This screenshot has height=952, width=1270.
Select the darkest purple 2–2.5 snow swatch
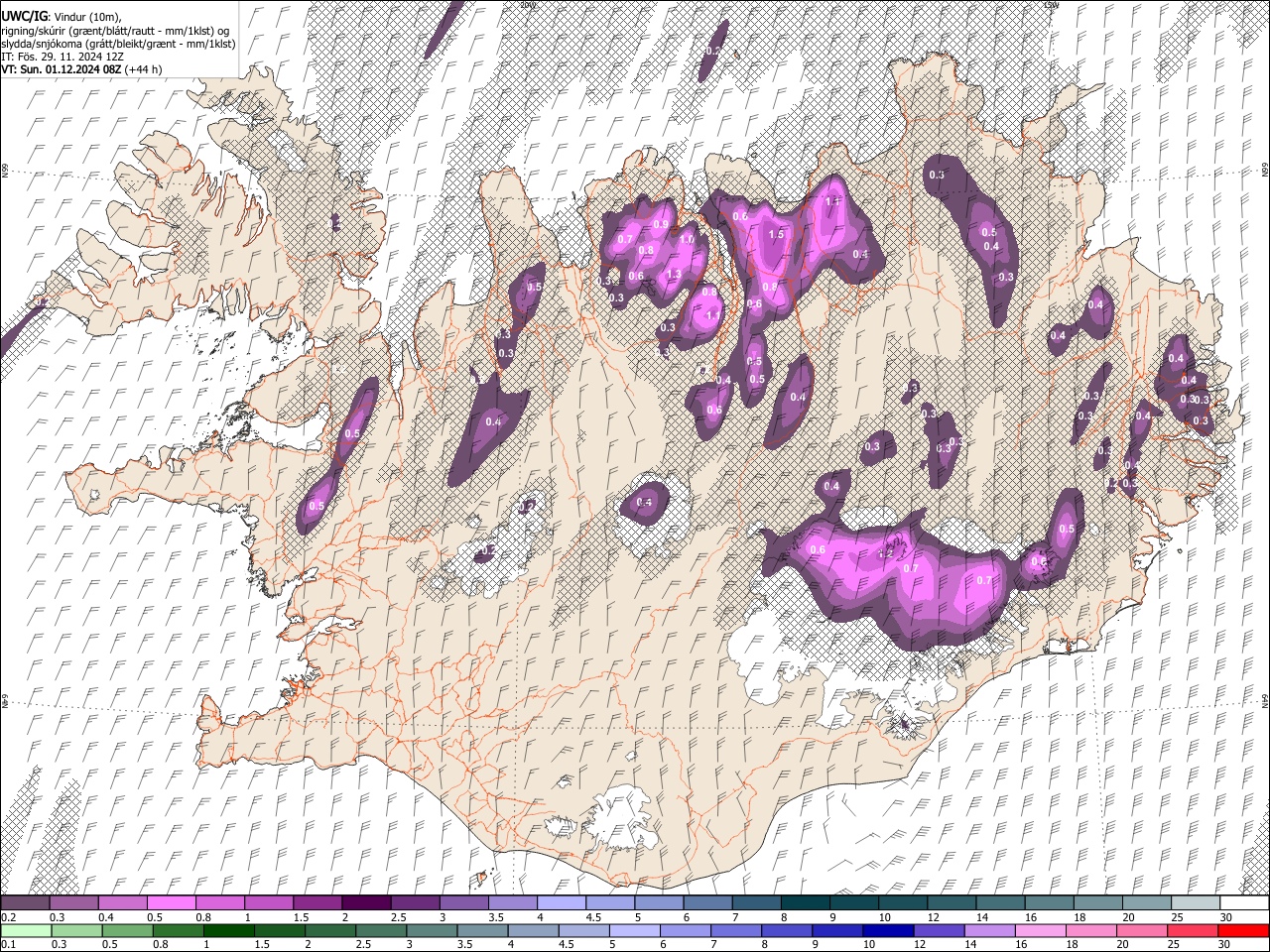click(x=366, y=903)
